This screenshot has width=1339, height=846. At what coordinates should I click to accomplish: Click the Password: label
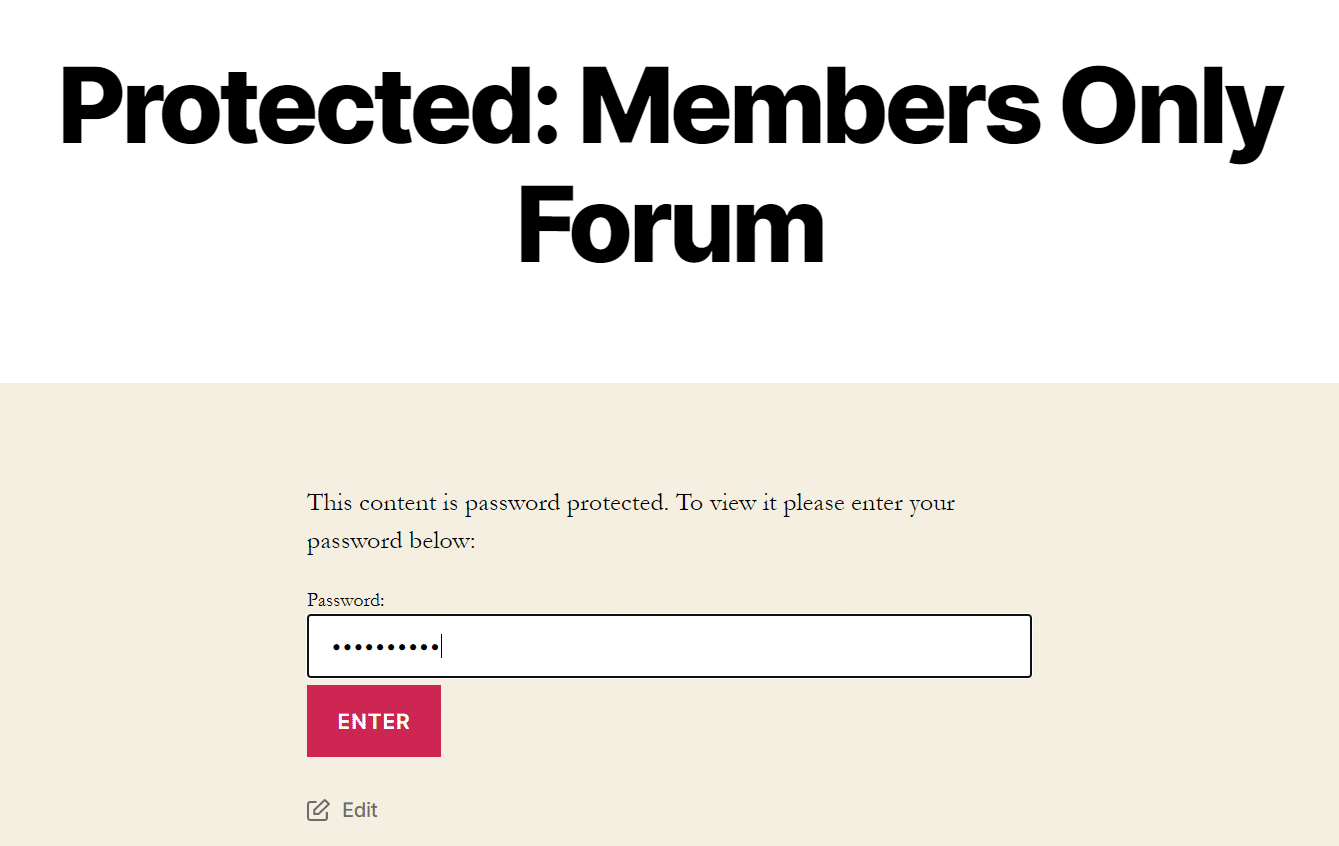click(x=346, y=600)
